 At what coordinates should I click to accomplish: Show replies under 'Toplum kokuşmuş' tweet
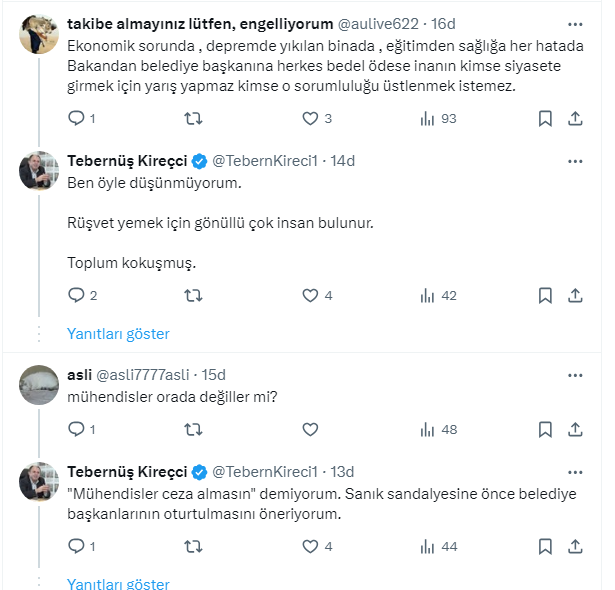coord(118,333)
